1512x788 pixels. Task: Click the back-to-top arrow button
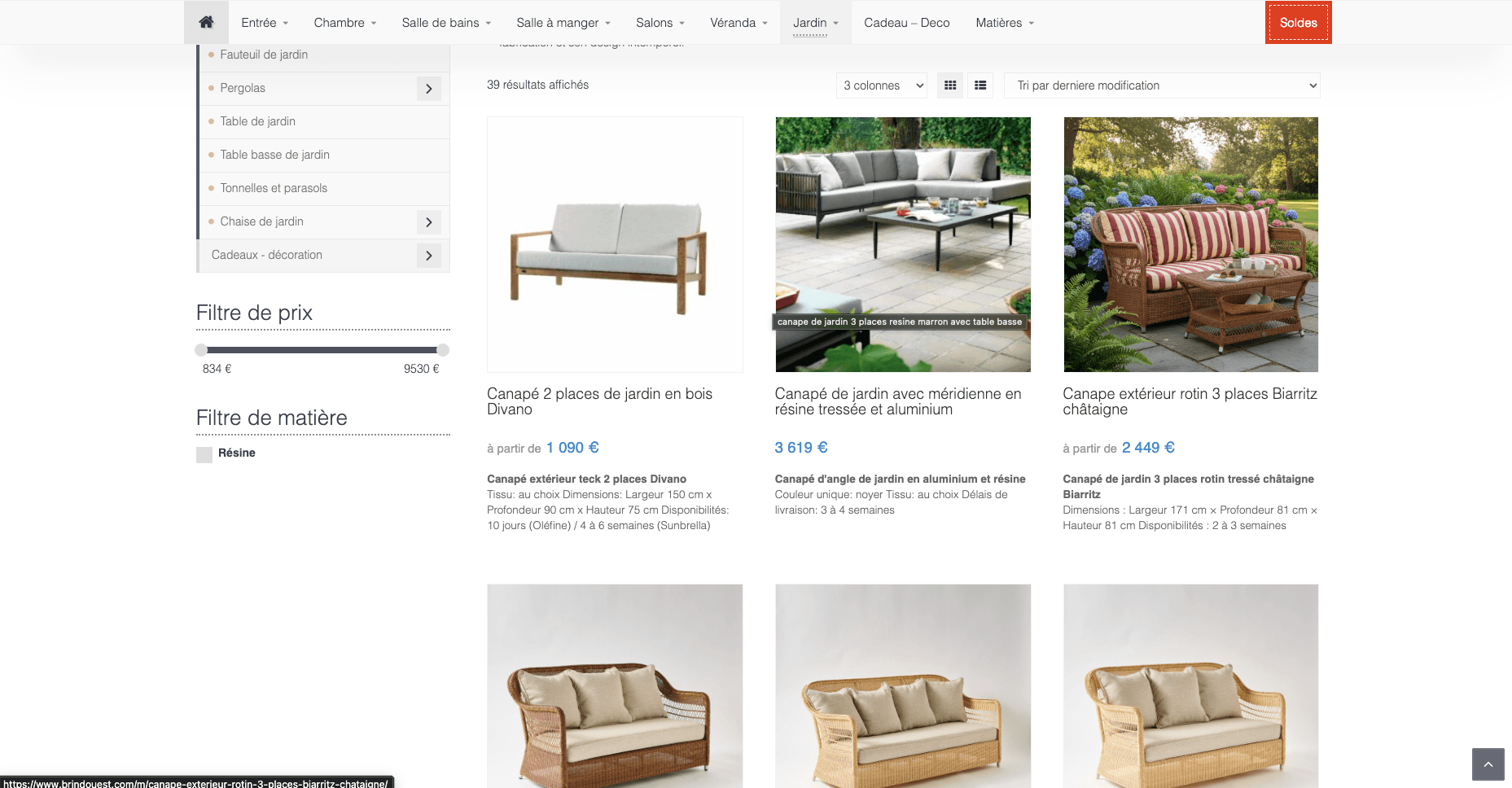coord(1488,764)
